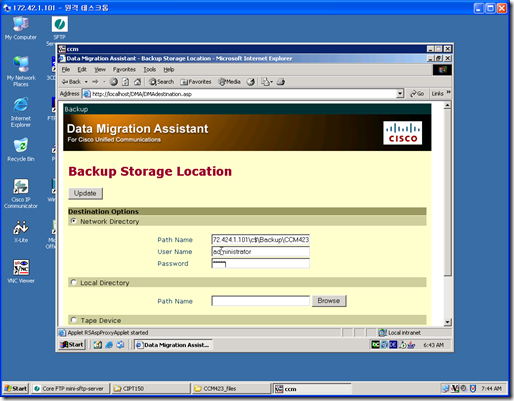Launch VNC Viewer desktop shortcut
The height and width of the screenshot is (401, 514).
click(21, 271)
